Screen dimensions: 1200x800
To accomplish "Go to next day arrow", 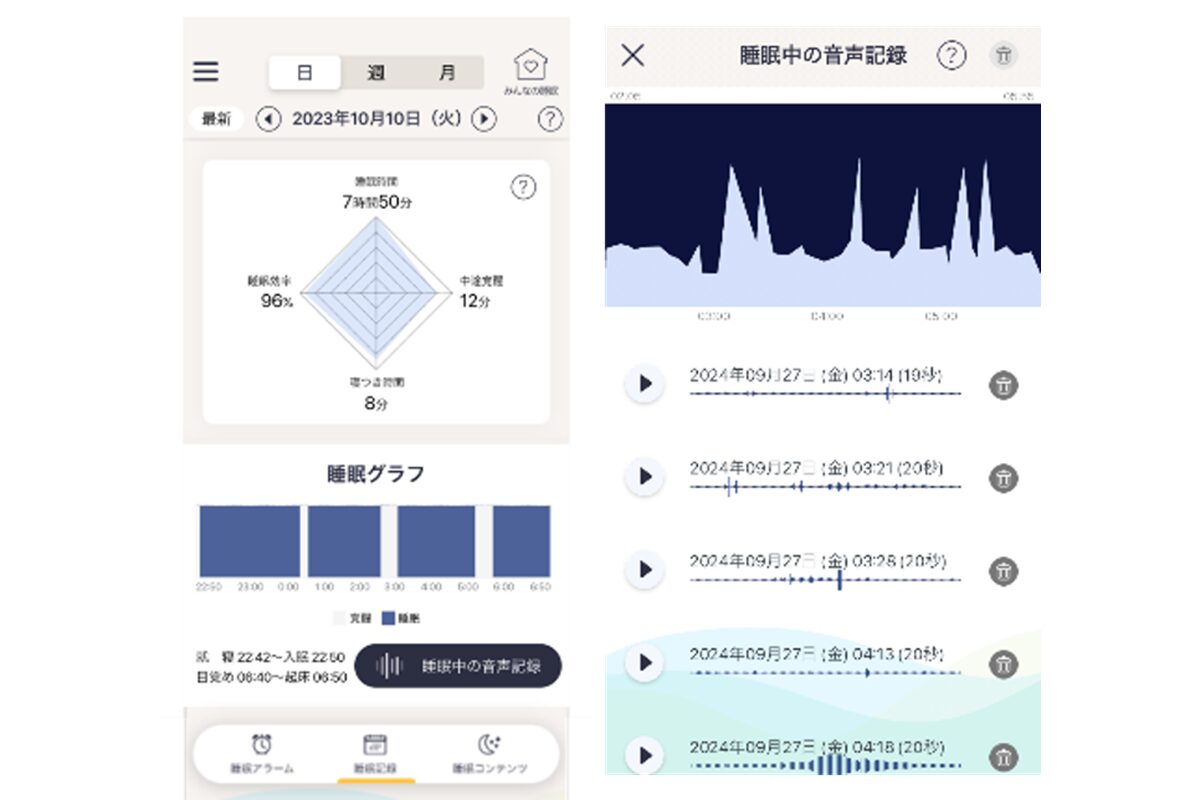I will coord(484,119).
